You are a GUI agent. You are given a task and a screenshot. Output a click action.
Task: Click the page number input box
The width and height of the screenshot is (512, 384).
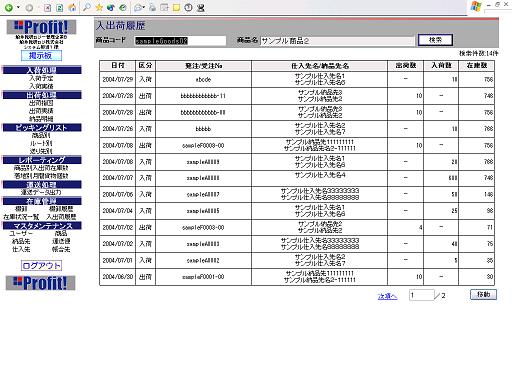422,295
